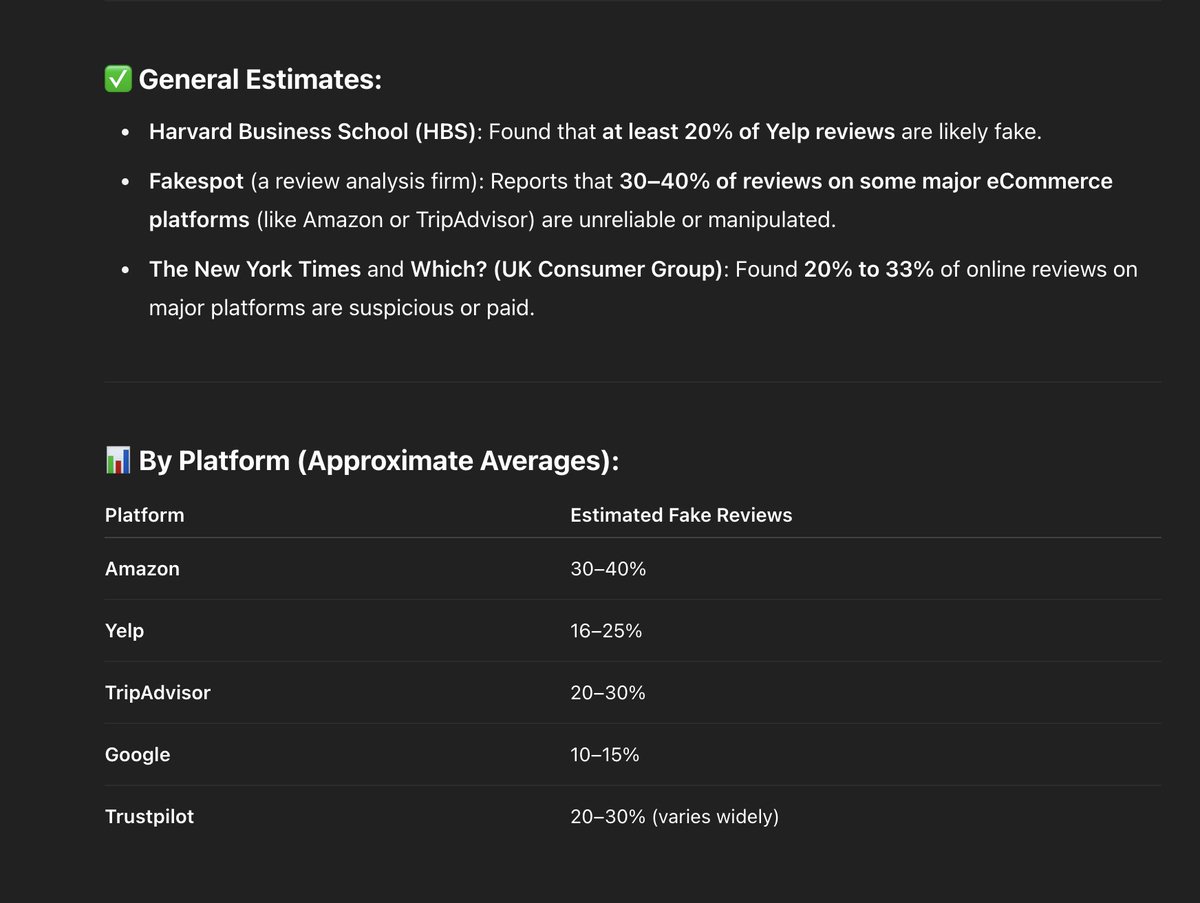Select the TripAdvisor table row label
Image resolution: width=1200 pixels, height=903 pixels.
[x=158, y=693]
